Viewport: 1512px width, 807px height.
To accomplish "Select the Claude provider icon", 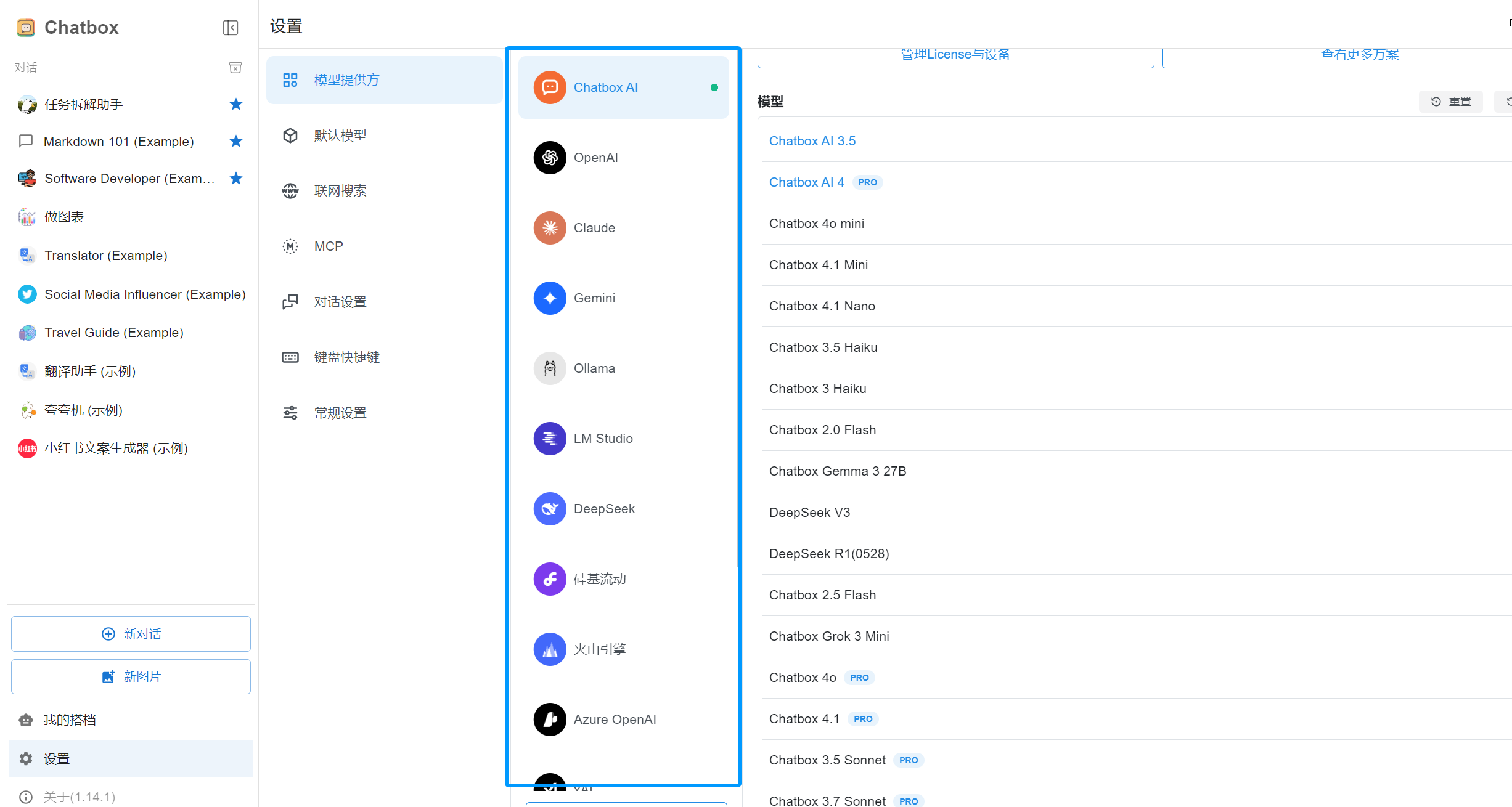I will point(550,228).
